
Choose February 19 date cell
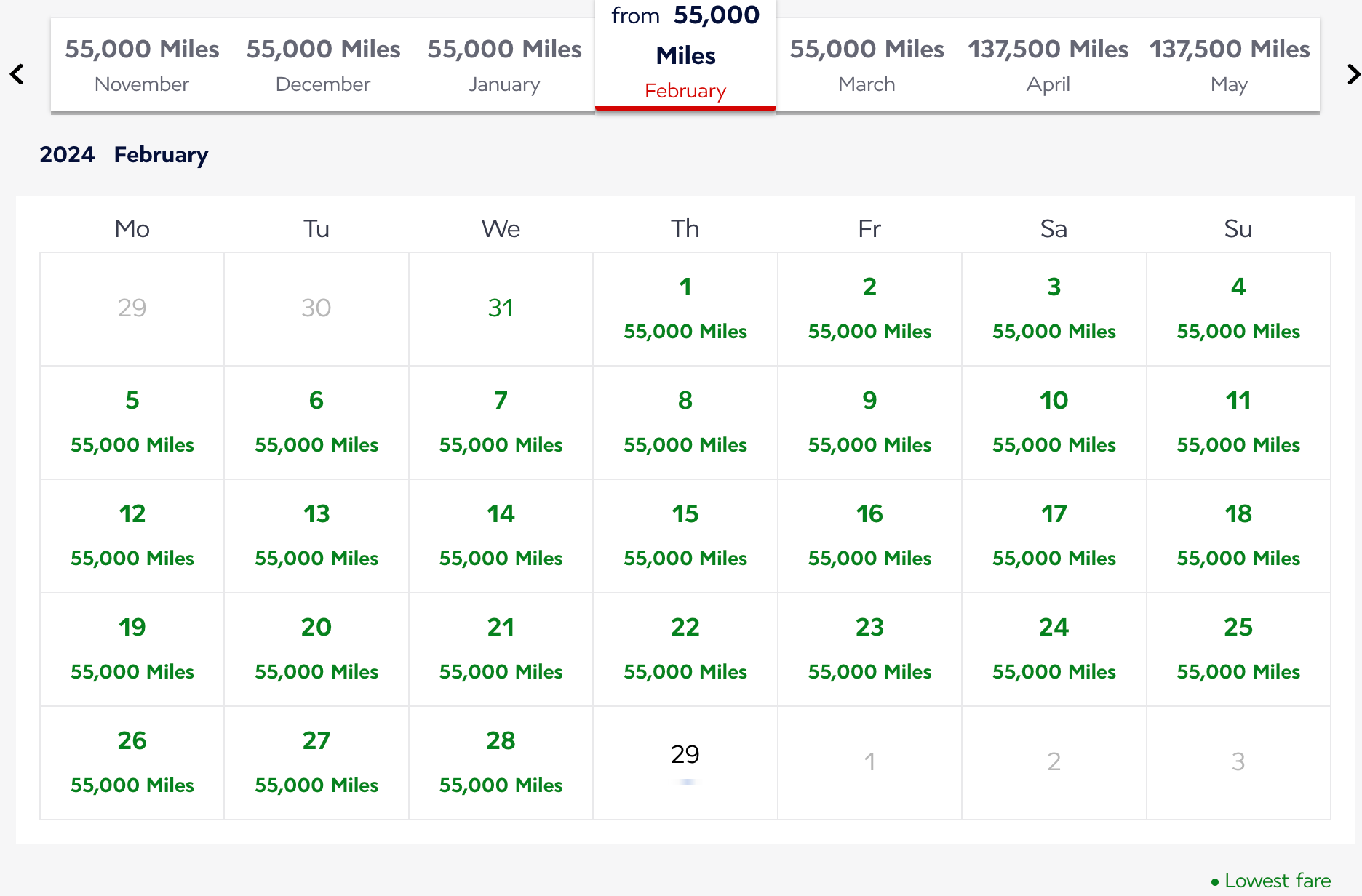pyautogui.click(x=132, y=649)
